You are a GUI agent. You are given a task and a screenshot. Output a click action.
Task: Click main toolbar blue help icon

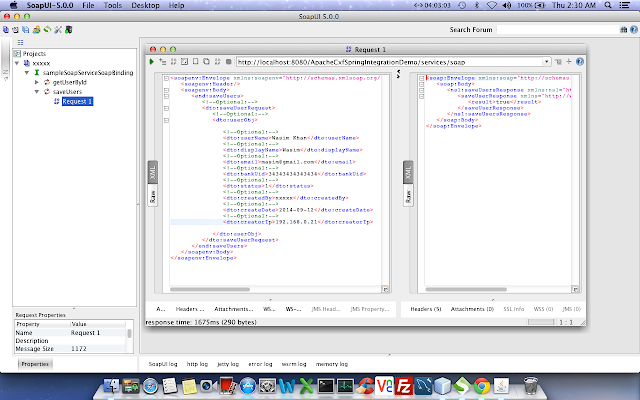point(634,30)
